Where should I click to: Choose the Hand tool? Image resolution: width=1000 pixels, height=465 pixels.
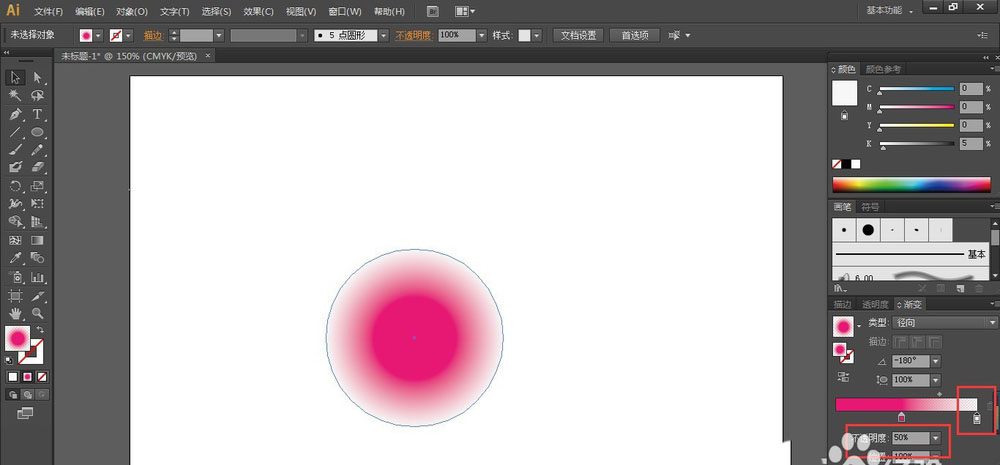(x=16, y=314)
